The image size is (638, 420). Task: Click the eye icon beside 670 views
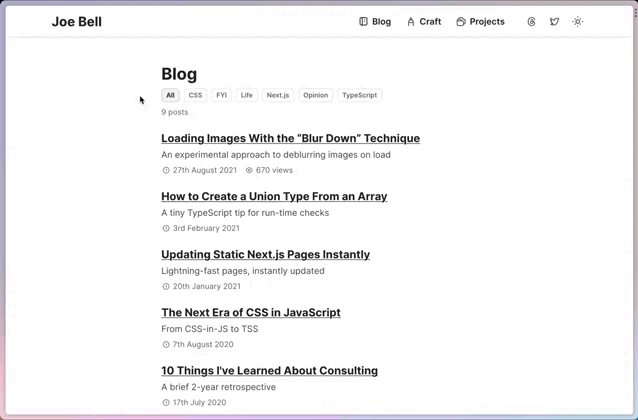point(249,170)
